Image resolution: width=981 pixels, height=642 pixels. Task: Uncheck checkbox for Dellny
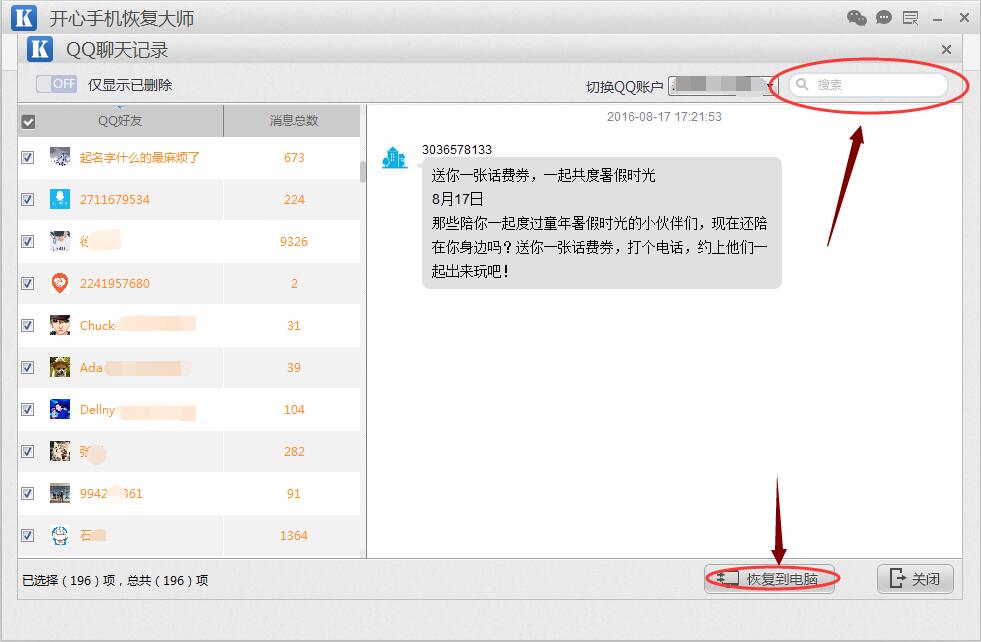[28, 409]
